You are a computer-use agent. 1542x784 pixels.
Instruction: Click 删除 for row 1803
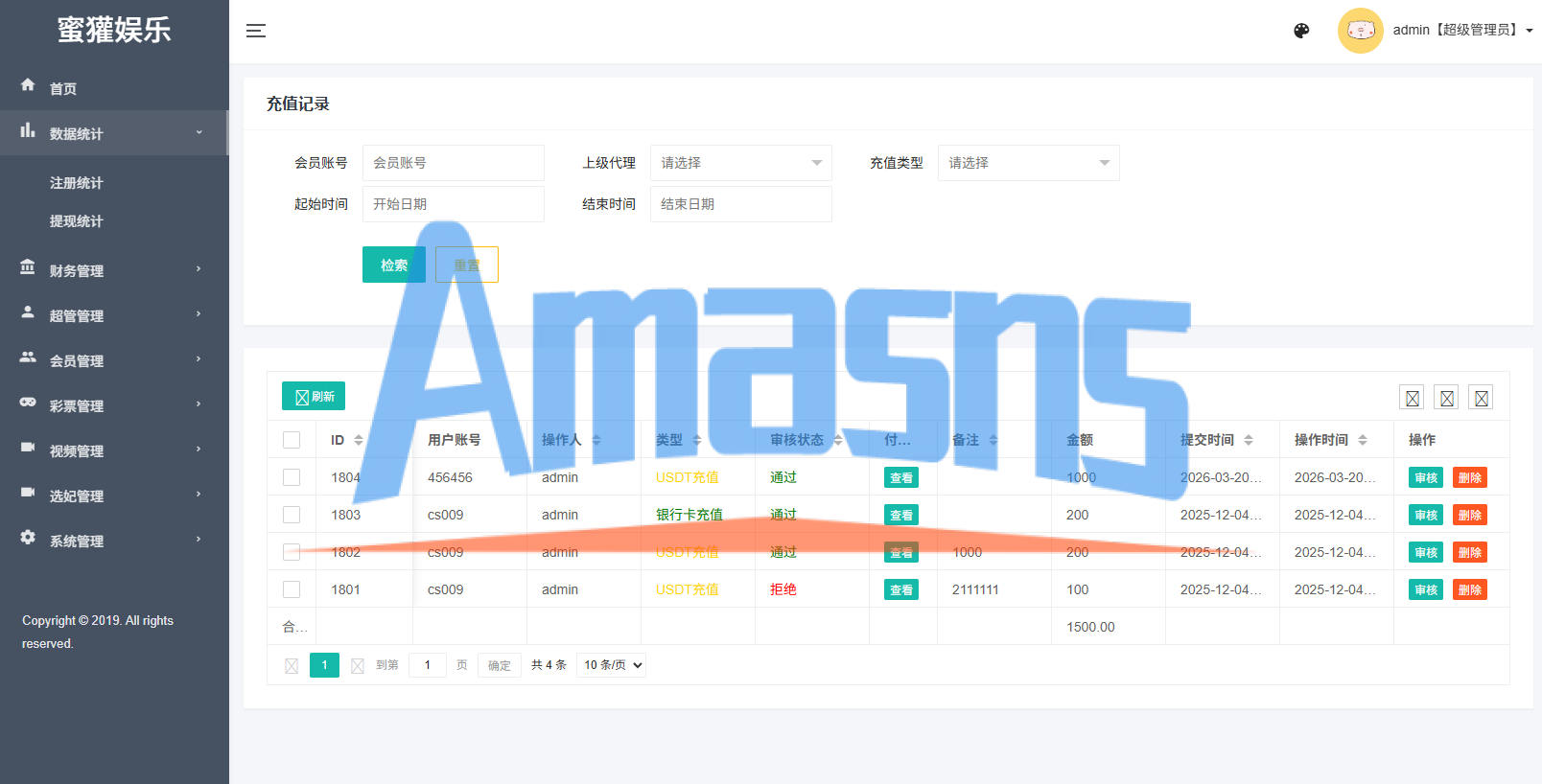click(1470, 515)
